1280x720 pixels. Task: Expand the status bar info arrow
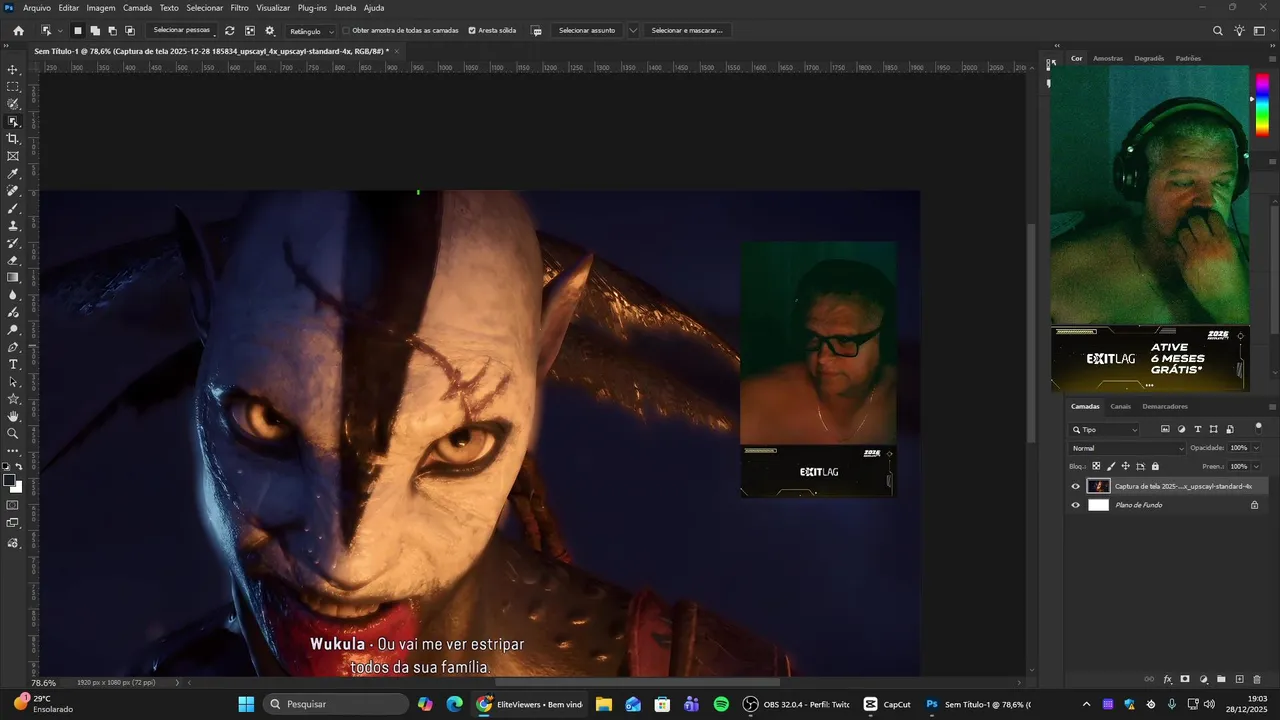tap(178, 683)
